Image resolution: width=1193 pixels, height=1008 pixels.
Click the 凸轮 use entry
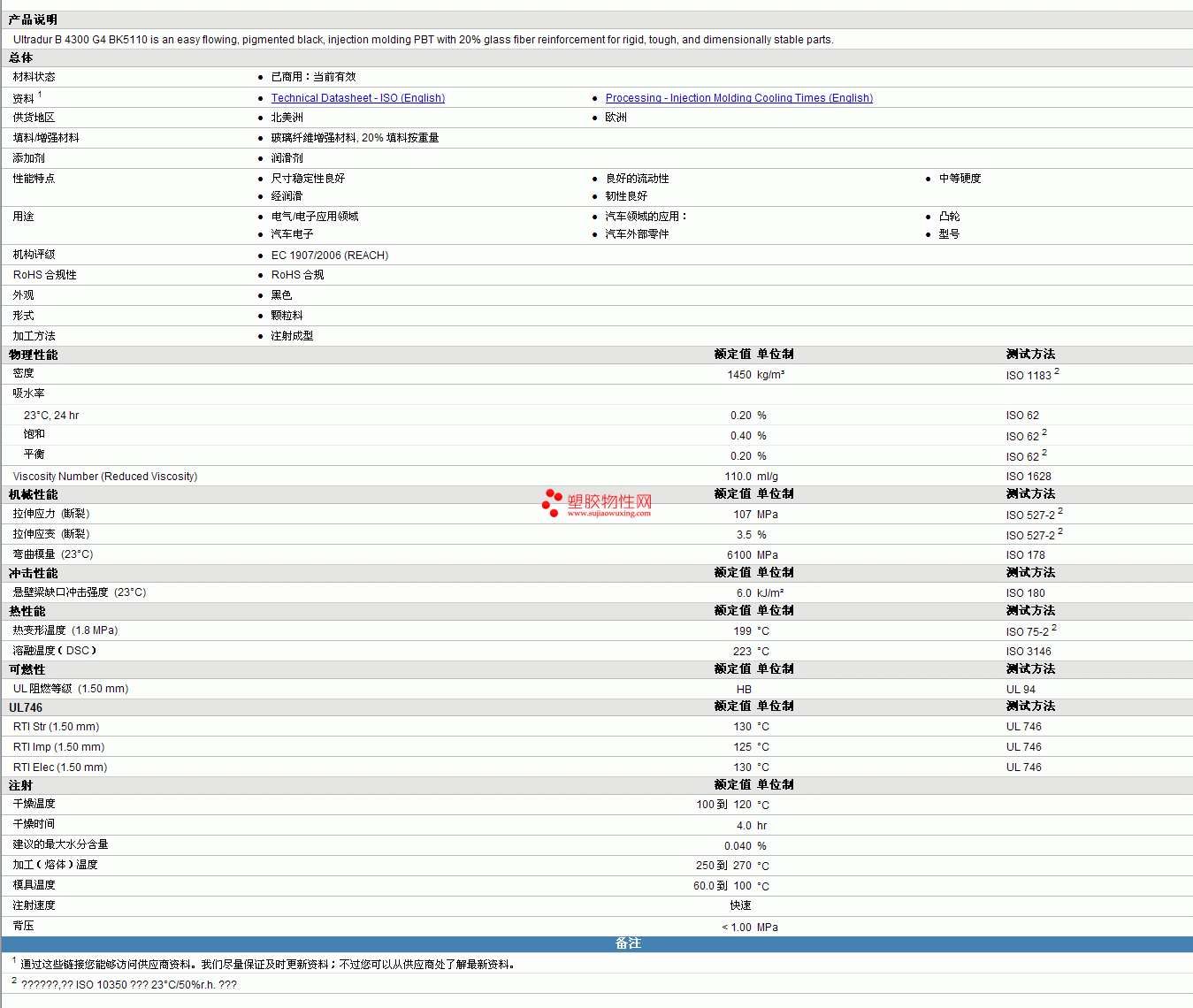coord(949,217)
